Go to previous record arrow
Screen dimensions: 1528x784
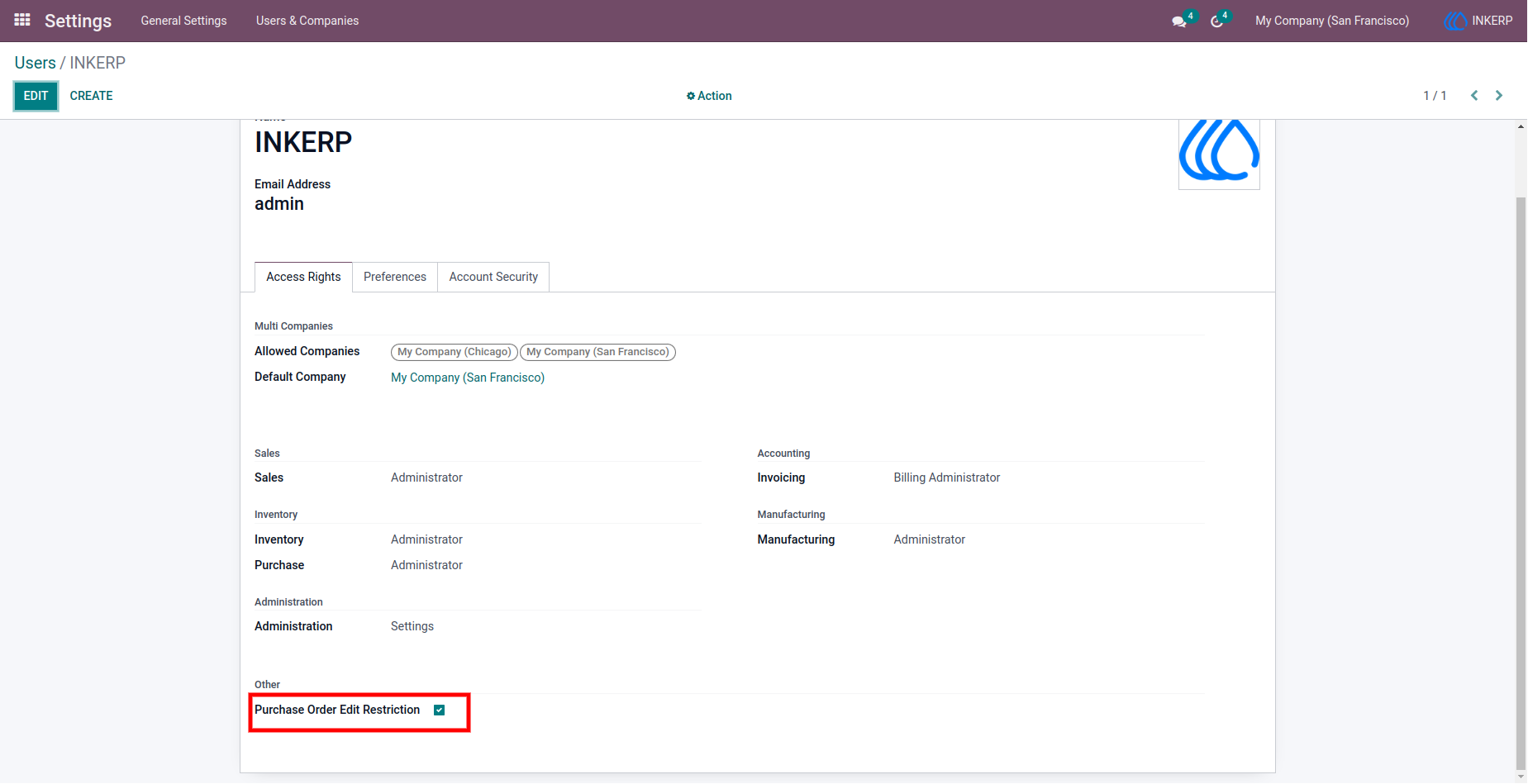[1474, 96]
